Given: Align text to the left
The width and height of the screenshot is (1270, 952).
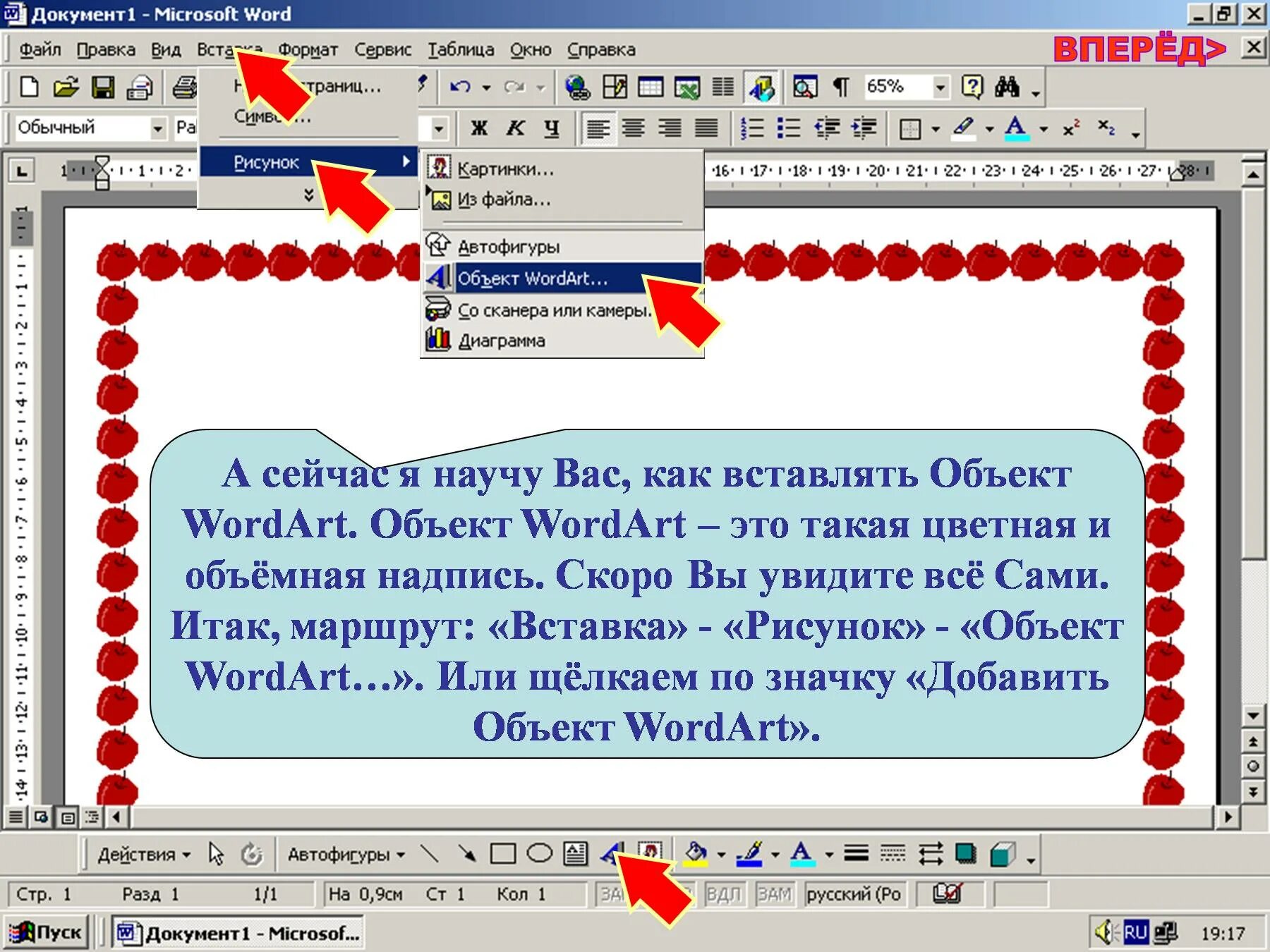Looking at the screenshot, I should click(x=598, y=128).
